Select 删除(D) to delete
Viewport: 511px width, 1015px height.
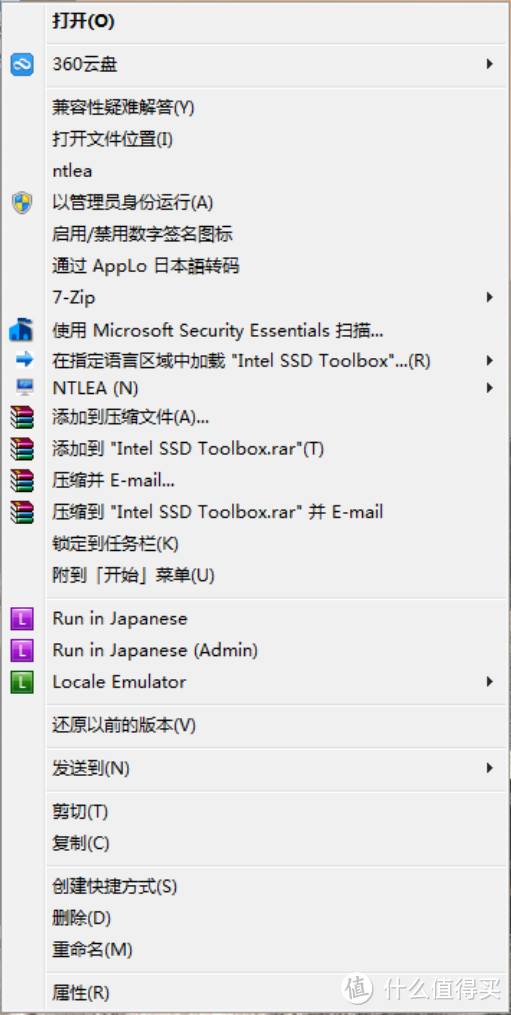[81, 917]
